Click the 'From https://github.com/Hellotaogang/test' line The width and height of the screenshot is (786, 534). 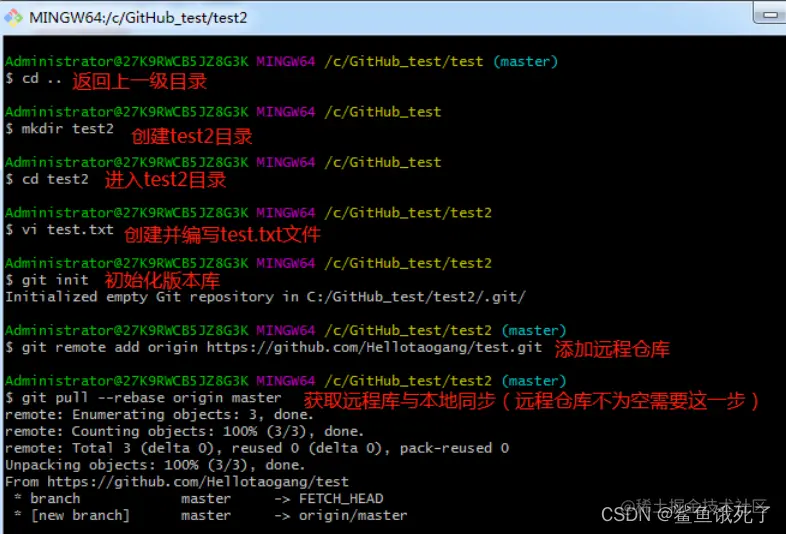[177, 482]
